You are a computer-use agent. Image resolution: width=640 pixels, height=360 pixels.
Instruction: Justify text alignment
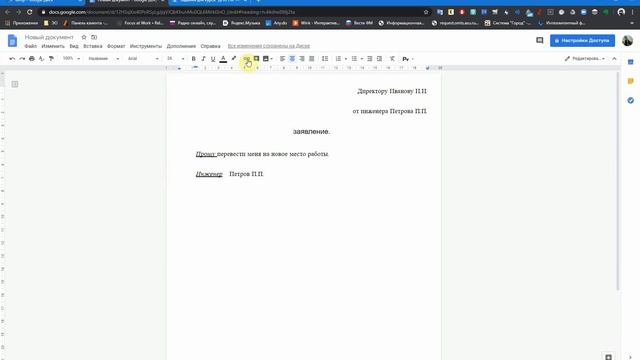click(x=312, y=59)
